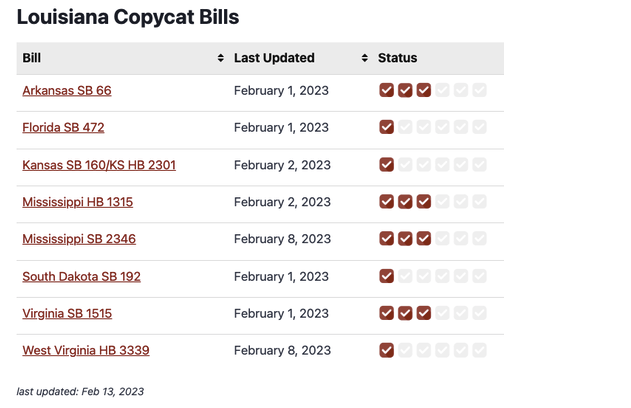Click first status checkbox for West Virginia HB 3339
This screenshot has height=408, width=631.
coord(387,350)
